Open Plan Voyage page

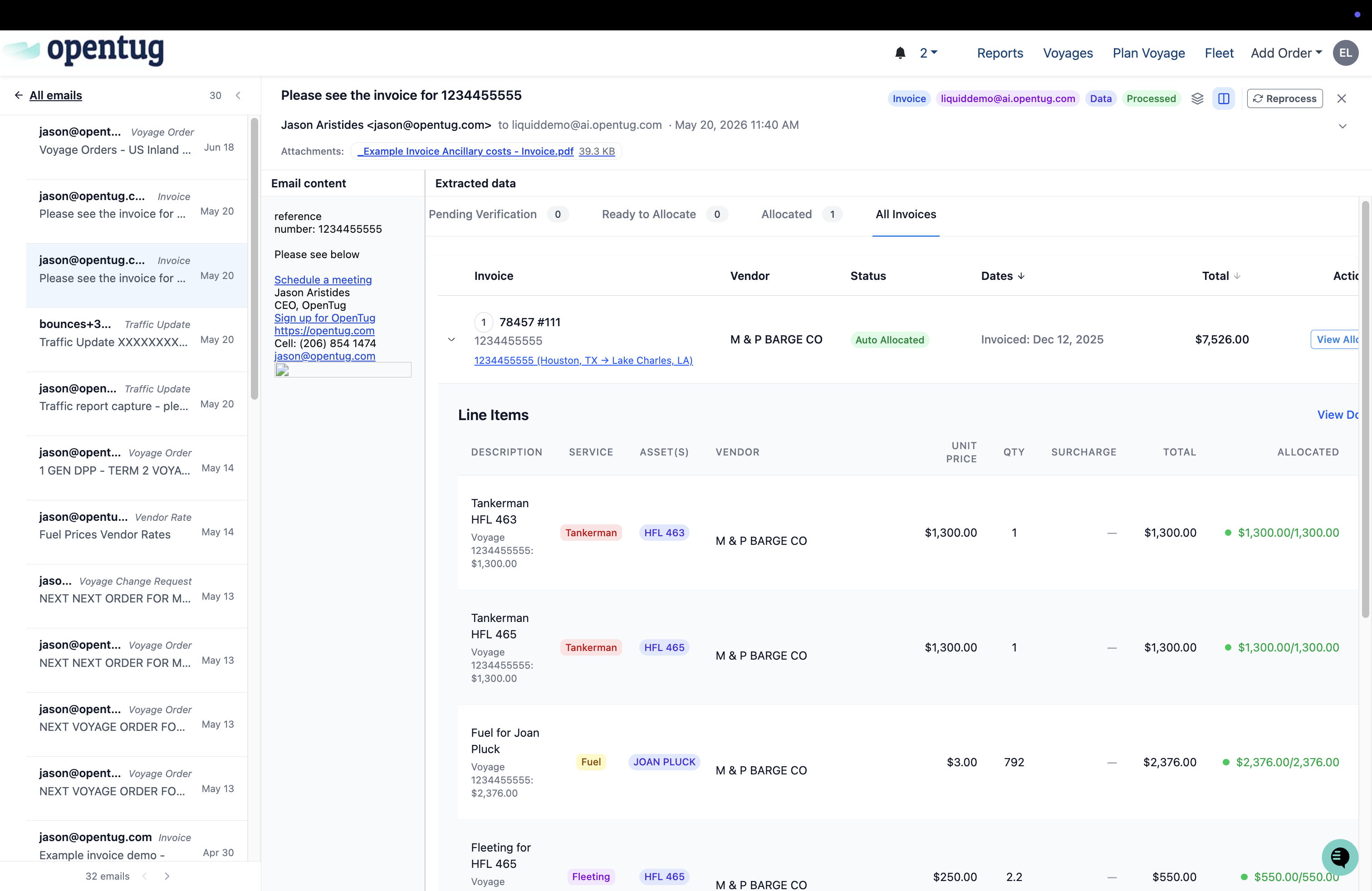[x=1148, y=53]
